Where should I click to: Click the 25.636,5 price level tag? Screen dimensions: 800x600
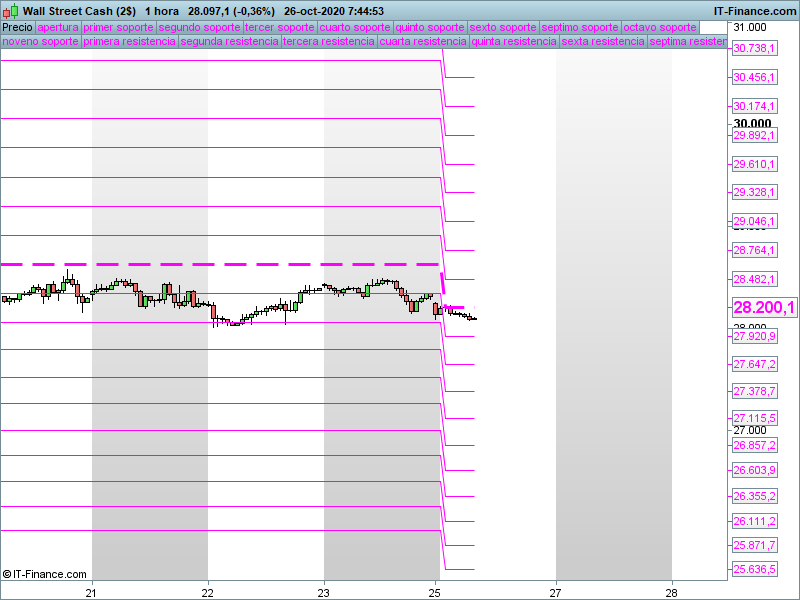[x=755, y=569]
